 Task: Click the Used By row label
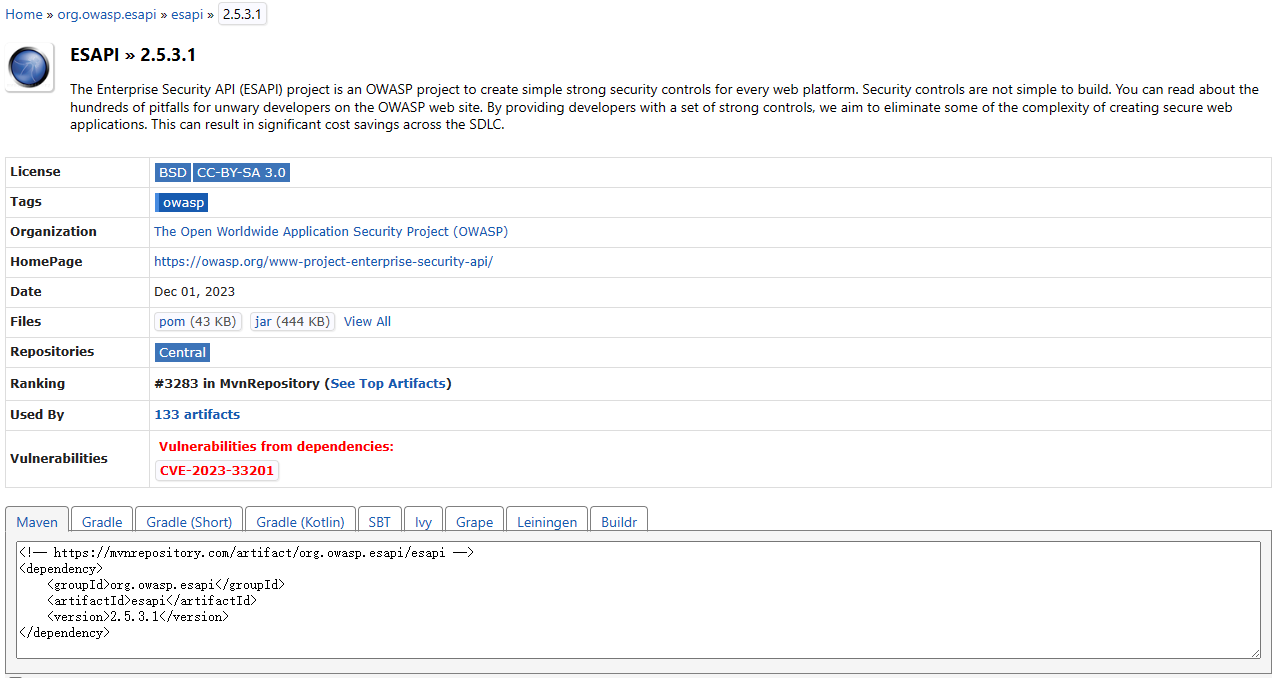coord(37,414)
